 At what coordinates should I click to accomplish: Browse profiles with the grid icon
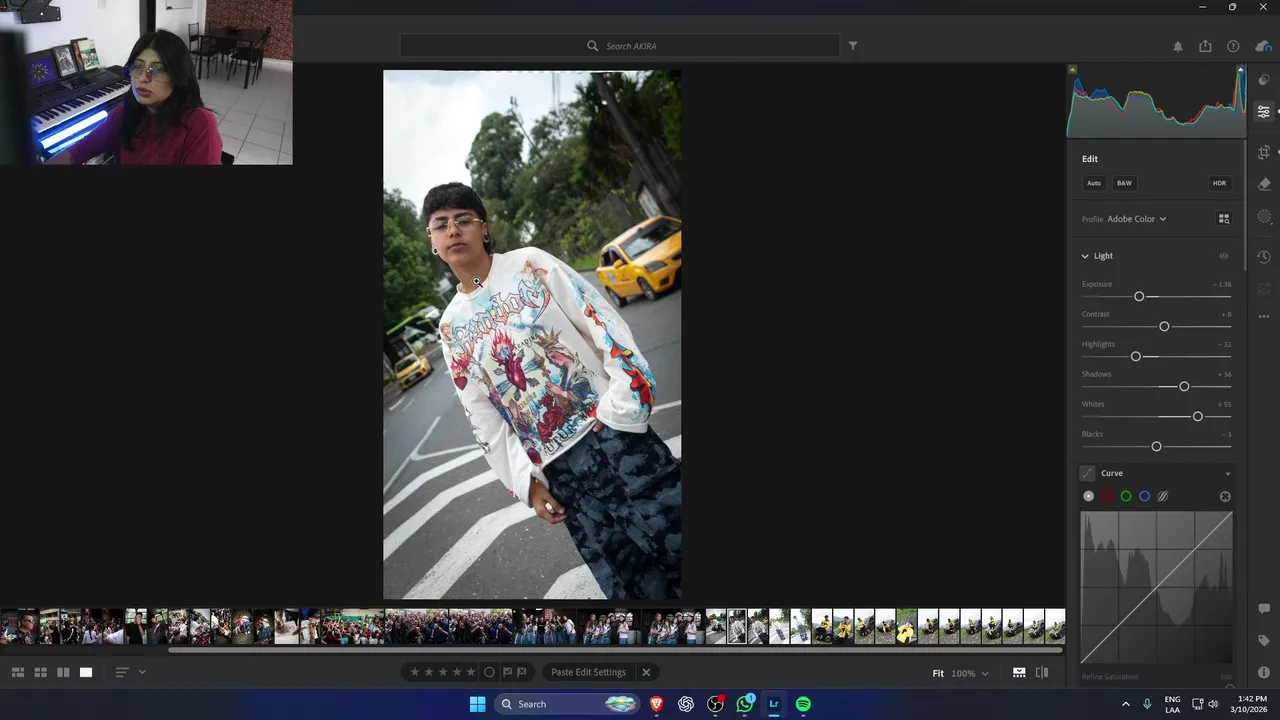[1223, 218]
